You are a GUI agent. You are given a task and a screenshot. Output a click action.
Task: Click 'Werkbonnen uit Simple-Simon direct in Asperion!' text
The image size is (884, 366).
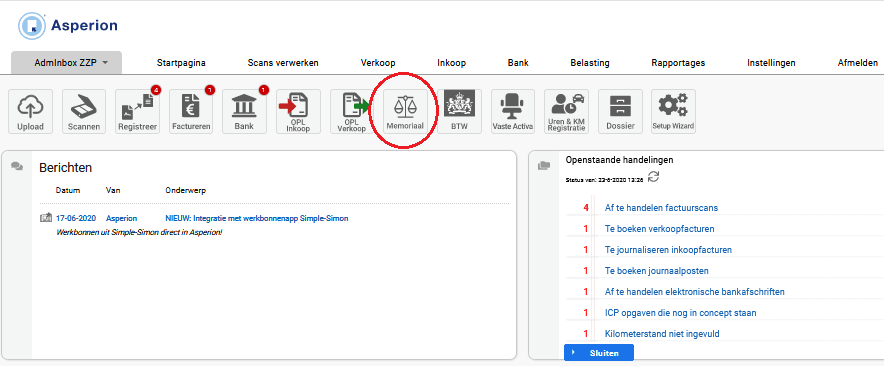coord(140,232)
